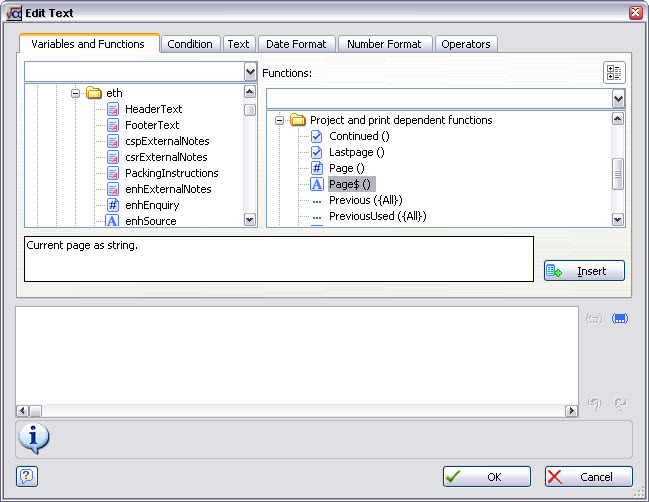Image resolution: width=649 pixels, height=502 pixels.
Task: Click the blue information icon
Action: click(33, 438)
